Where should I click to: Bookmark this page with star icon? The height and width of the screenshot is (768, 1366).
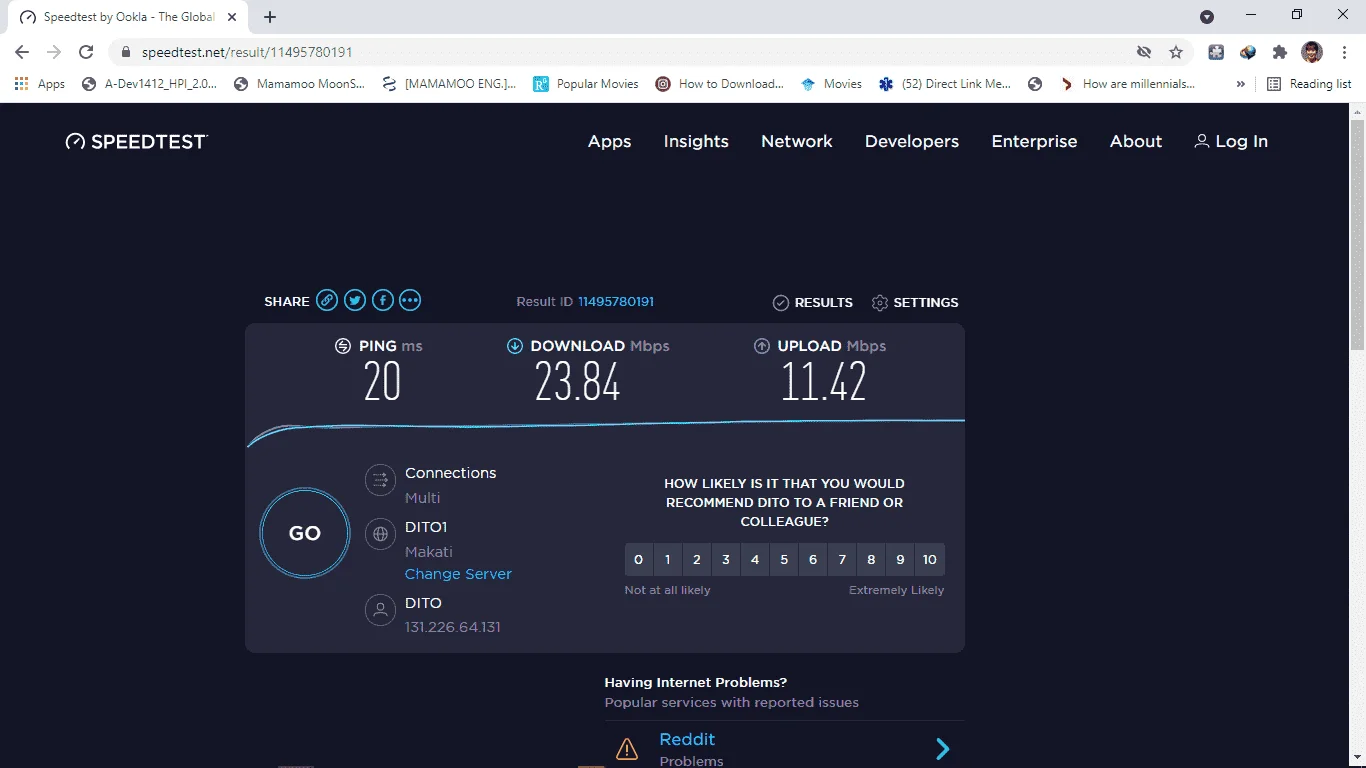click(x=1176, y=52)
